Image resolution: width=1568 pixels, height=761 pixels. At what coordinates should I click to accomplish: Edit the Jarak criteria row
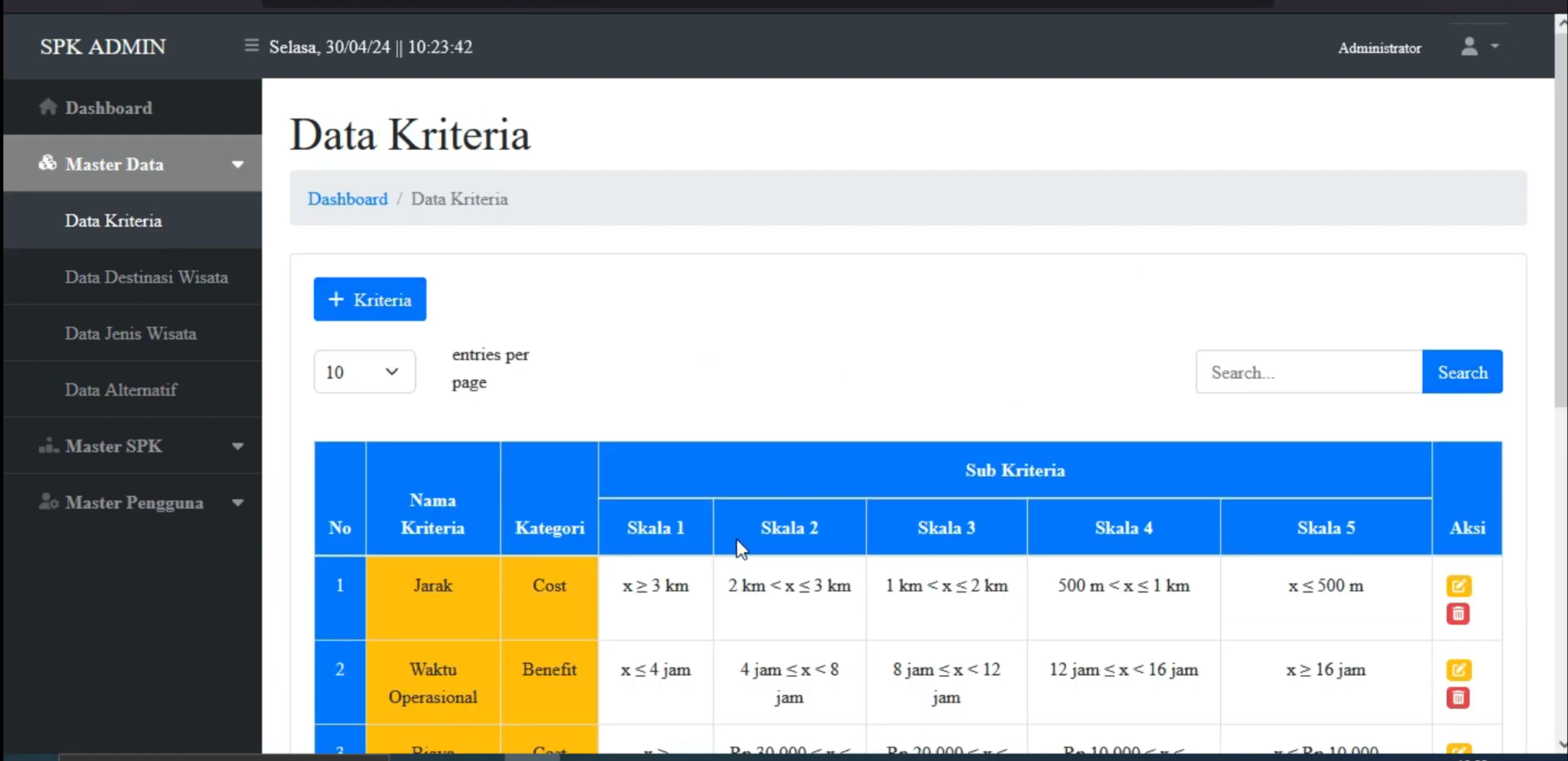(1458, 586)
